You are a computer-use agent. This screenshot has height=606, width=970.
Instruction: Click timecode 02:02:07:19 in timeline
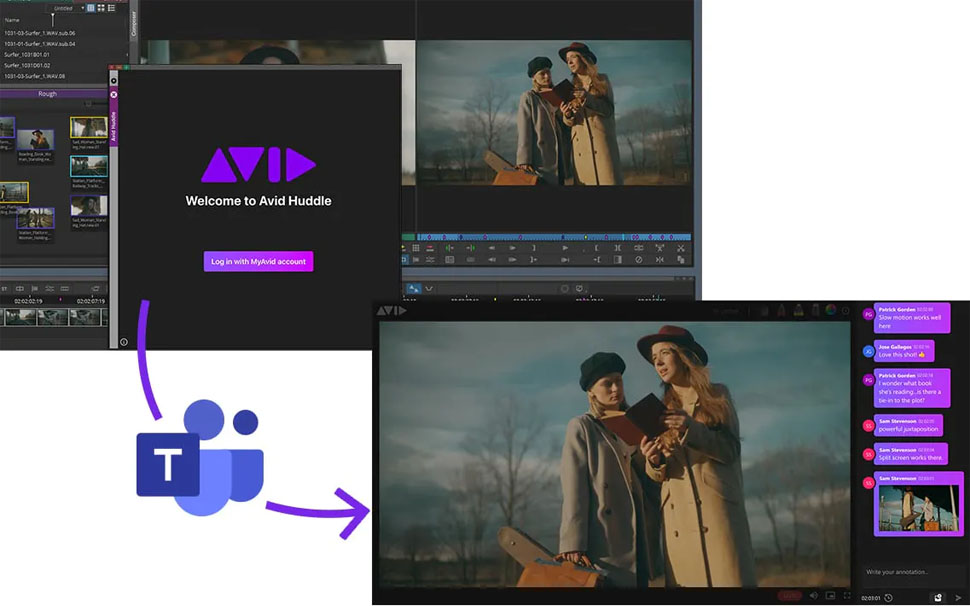point(90,301)
